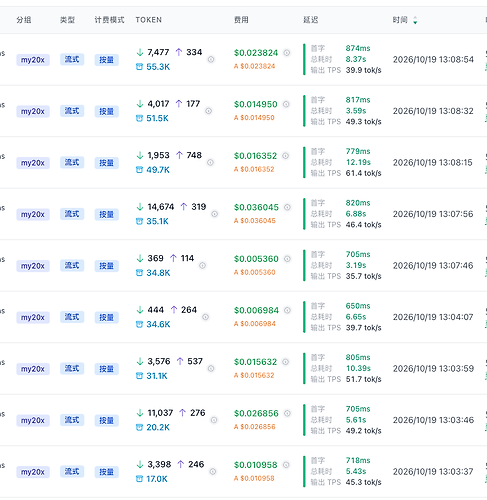Click timestamp 2026/10/19 13:08:15
The height and width of the screenshot is (500, 487).
coord(433,163)
